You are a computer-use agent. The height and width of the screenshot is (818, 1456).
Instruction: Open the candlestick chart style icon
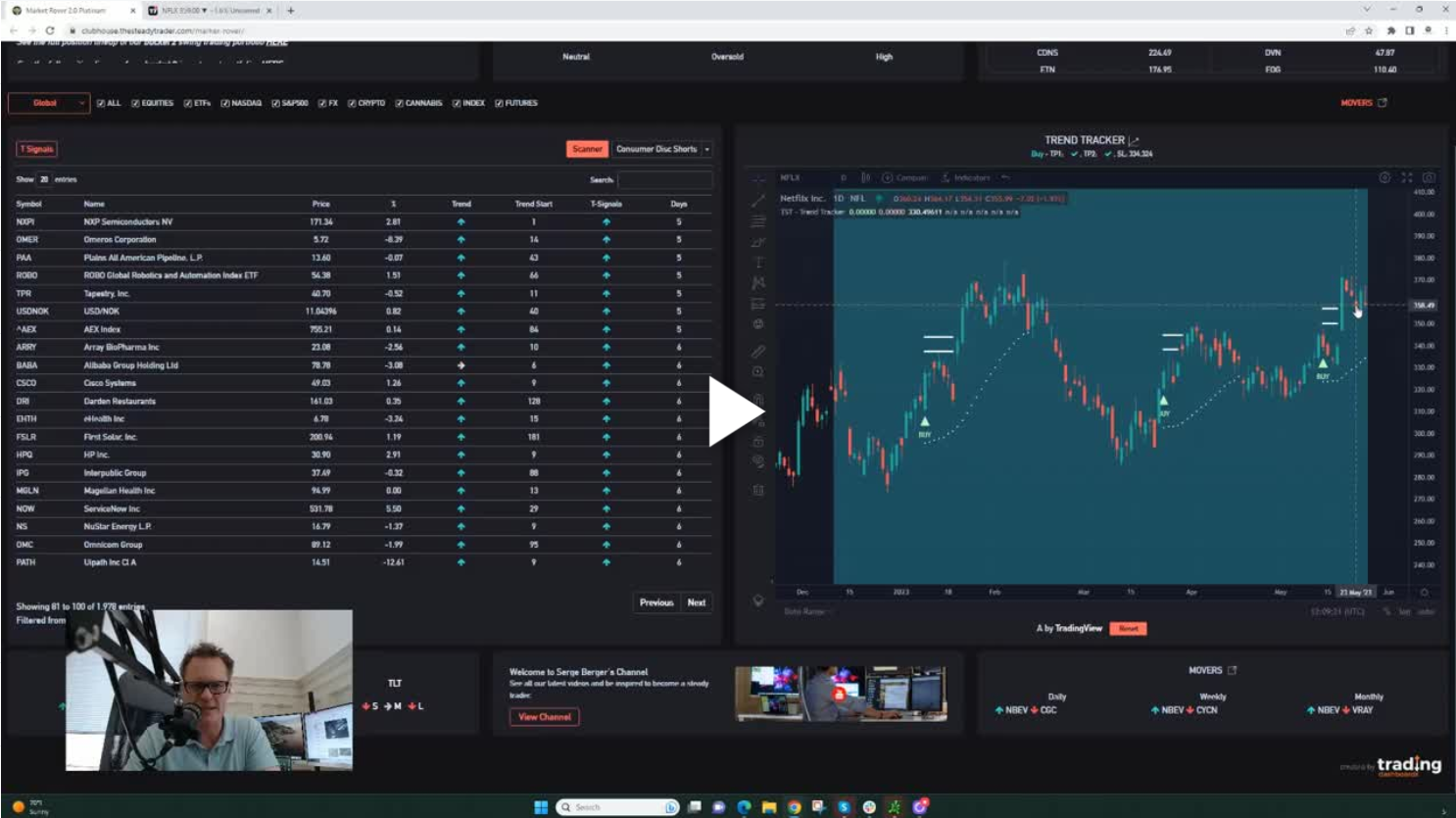pyautogui.click(x=865, y=177)
